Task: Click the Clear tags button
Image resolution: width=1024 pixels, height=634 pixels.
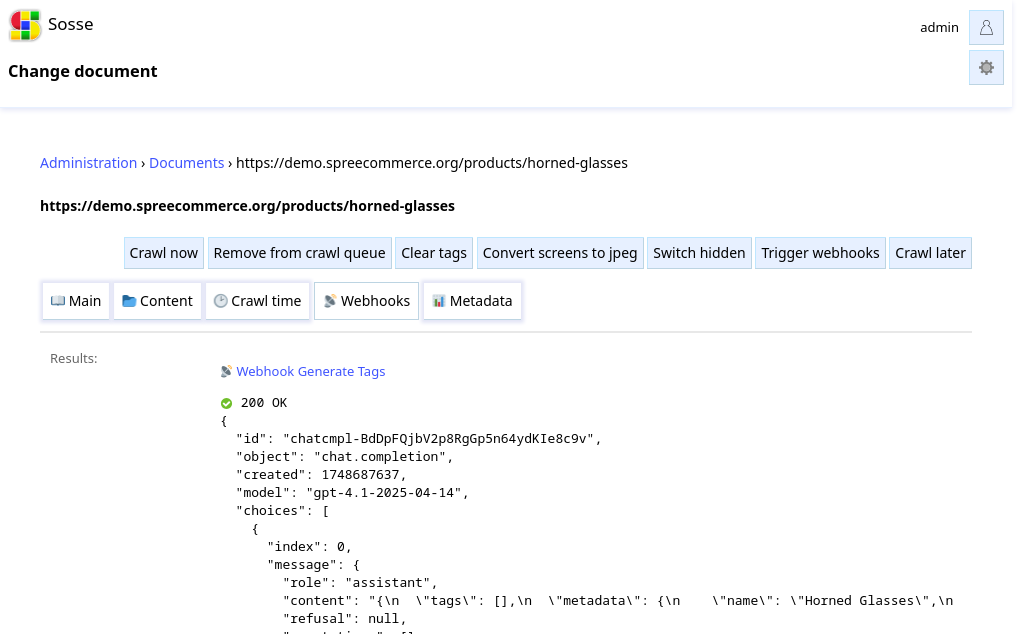Action: pyautogui.click(x=434, y=253)
